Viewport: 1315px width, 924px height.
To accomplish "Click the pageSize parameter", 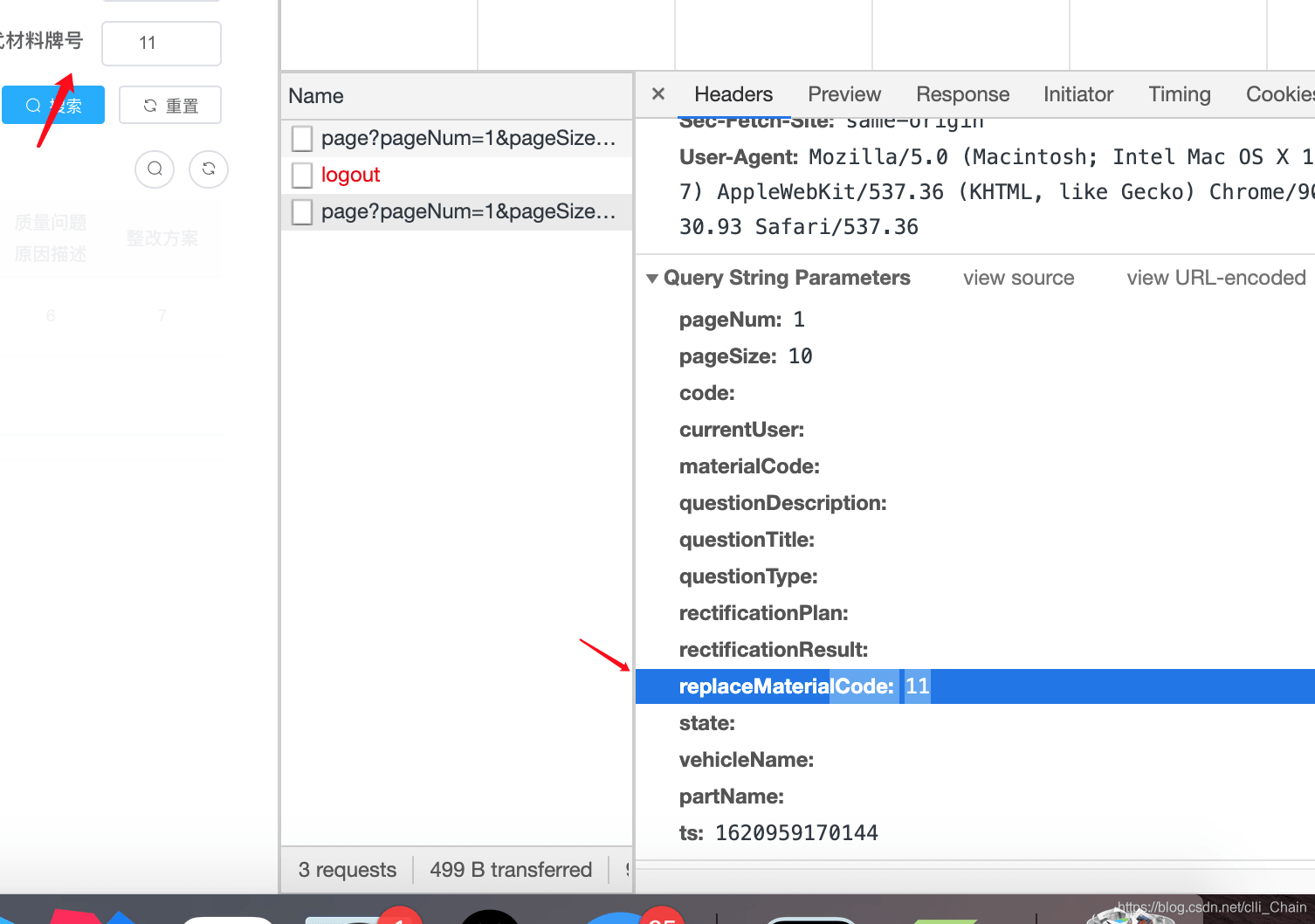I will (x=746, y=356).
